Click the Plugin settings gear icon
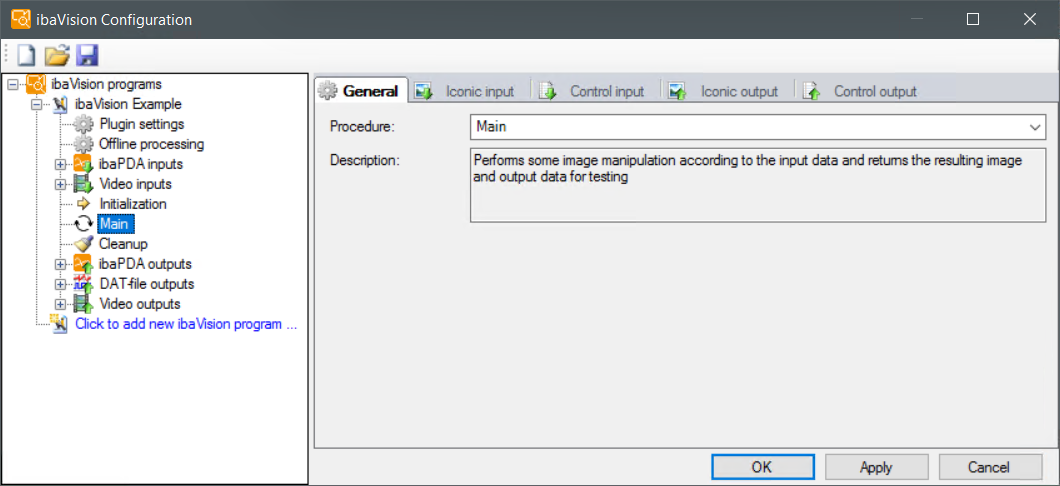This screenshot has width=1060, height=486. pyautogui.click(x=83, y=124)
